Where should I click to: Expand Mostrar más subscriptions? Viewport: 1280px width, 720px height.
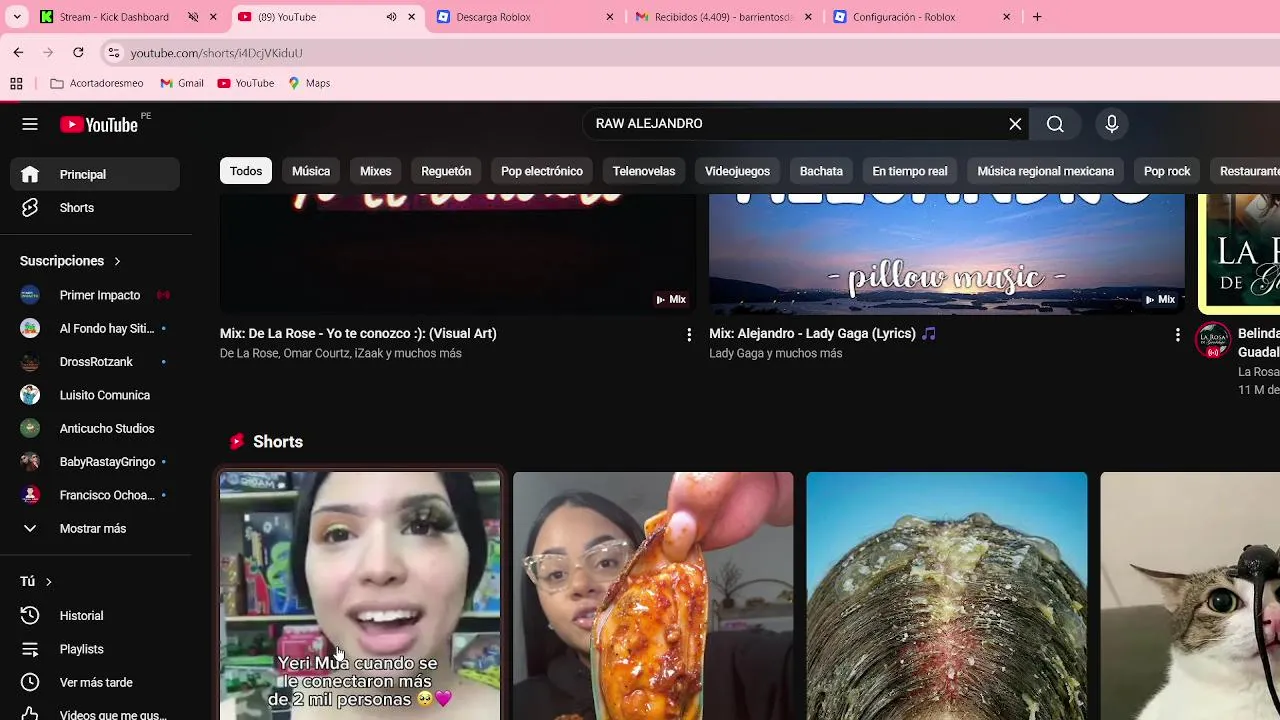pyautogui.click(x=95, y=529)
